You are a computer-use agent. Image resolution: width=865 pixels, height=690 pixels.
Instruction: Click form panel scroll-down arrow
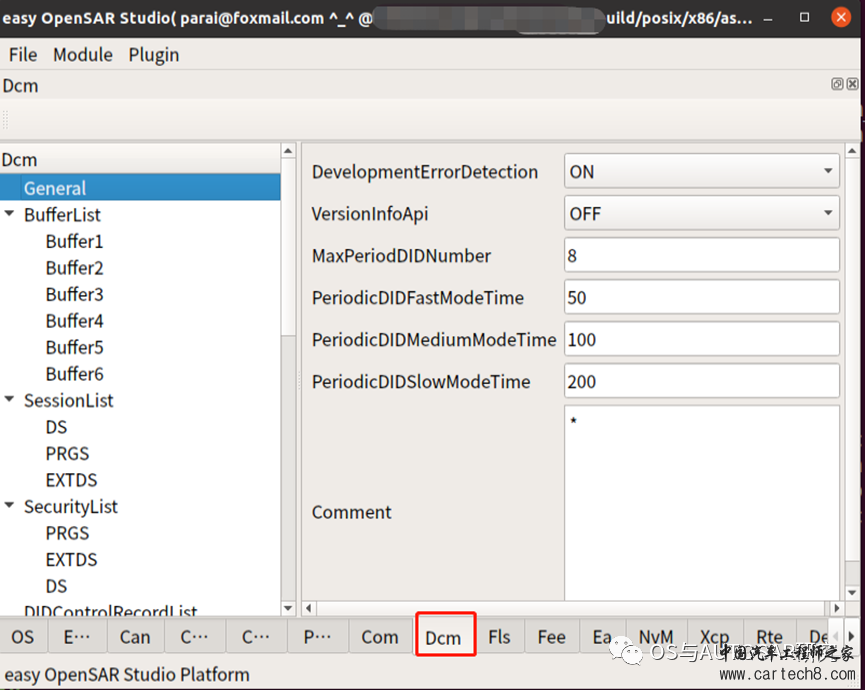pos(852,593)
